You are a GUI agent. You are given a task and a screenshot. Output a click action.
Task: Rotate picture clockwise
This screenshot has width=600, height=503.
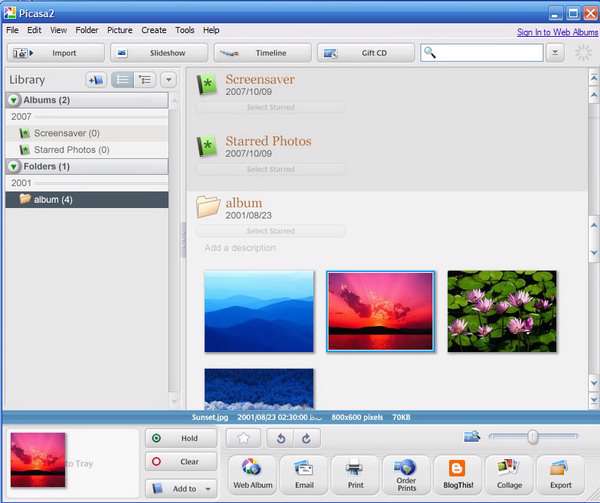pos(307,438)
